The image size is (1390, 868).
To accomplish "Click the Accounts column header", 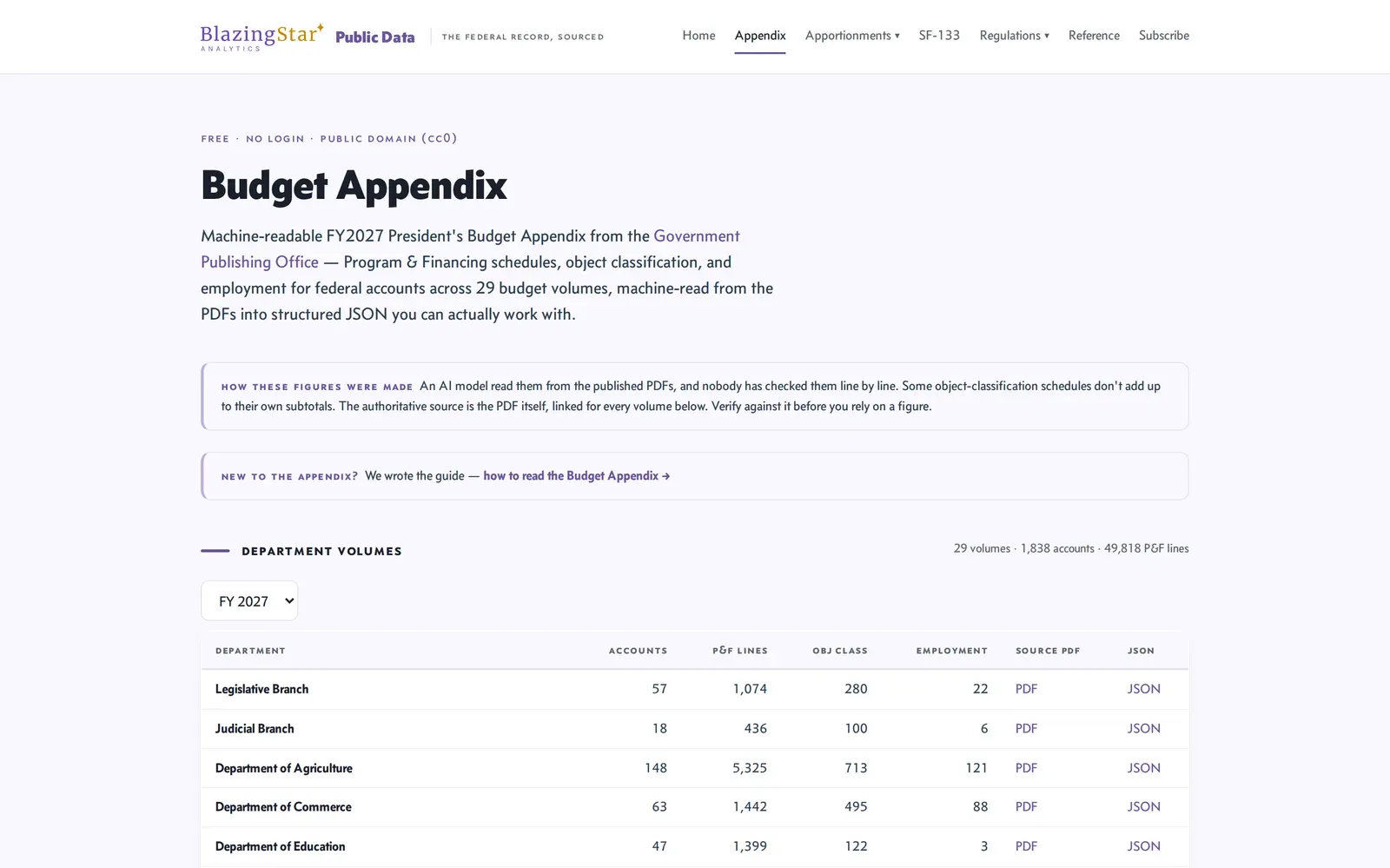I will tap(638, 651).
